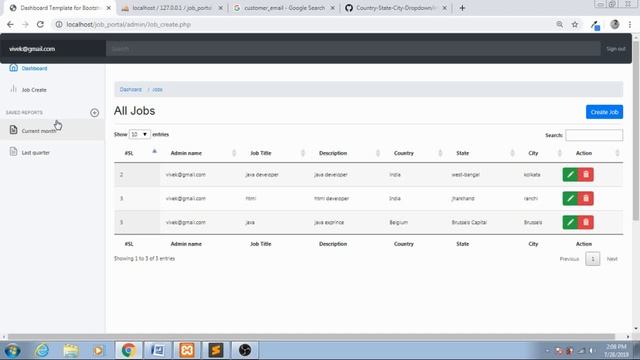640x360 pixels.
Task: Sort by the Admin name column
Action: pyautogui.click(x=200, y=153)
